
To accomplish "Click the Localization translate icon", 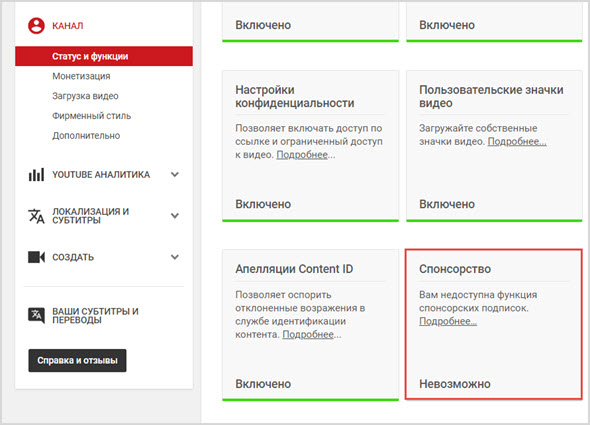I will [x=36, y=216].
